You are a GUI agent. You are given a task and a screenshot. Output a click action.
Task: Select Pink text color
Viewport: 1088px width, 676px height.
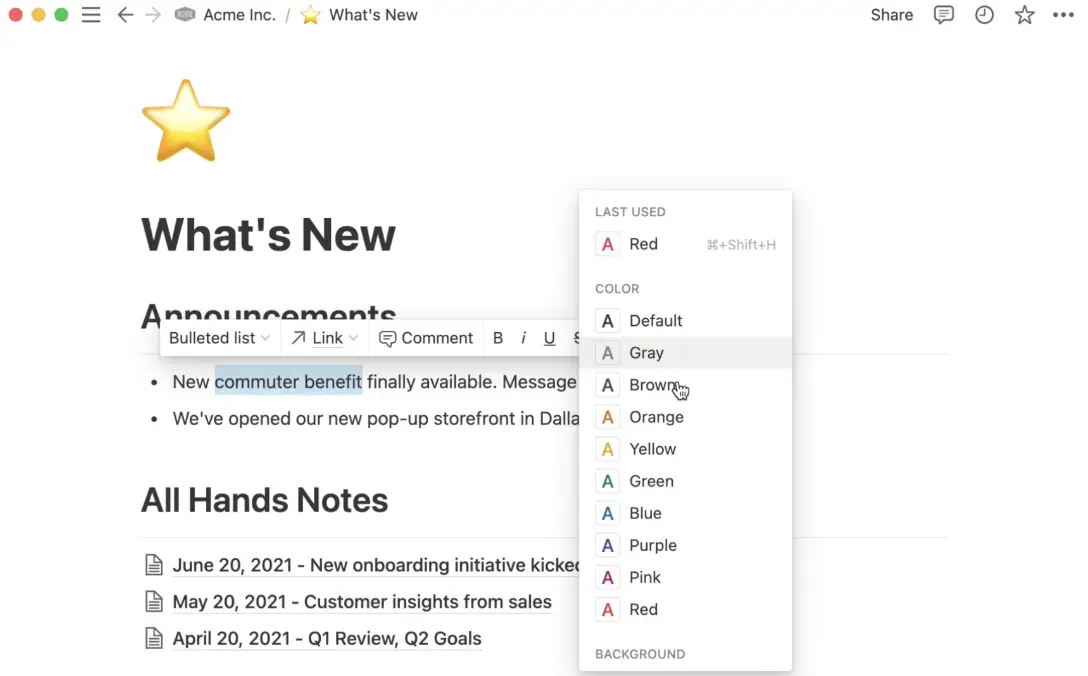(x=686, y=577)
